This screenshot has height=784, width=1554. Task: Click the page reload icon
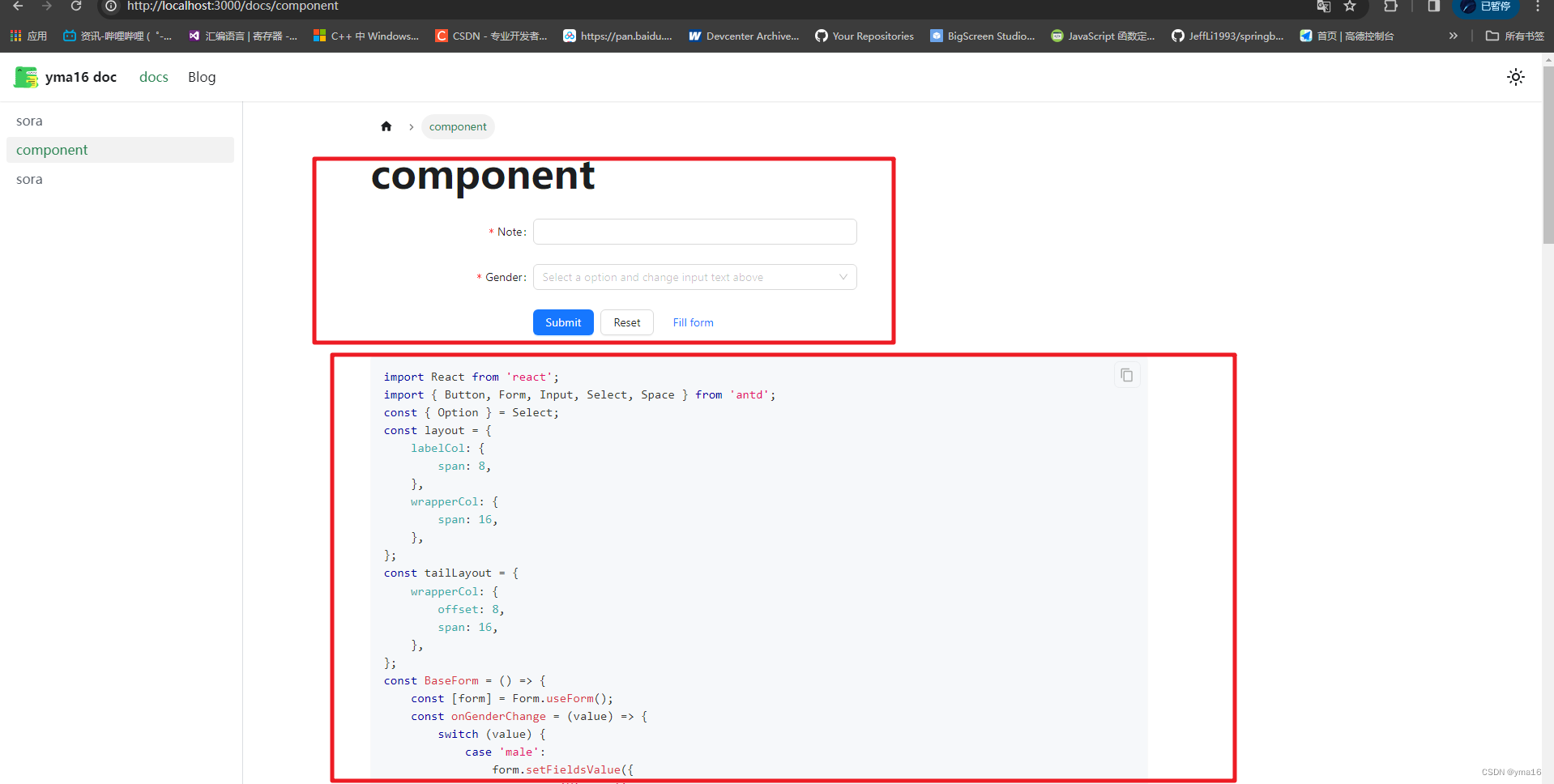point(76,6)
